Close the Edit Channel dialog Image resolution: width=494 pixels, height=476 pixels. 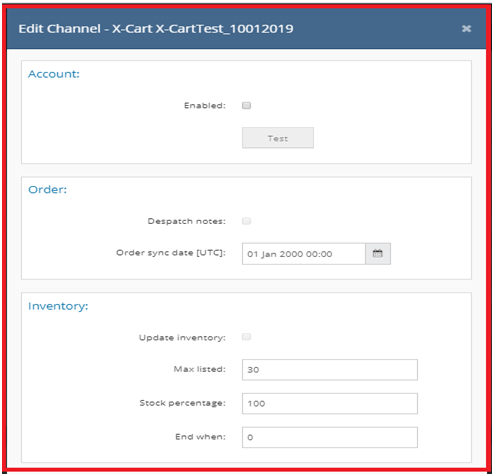pos(466,29)
